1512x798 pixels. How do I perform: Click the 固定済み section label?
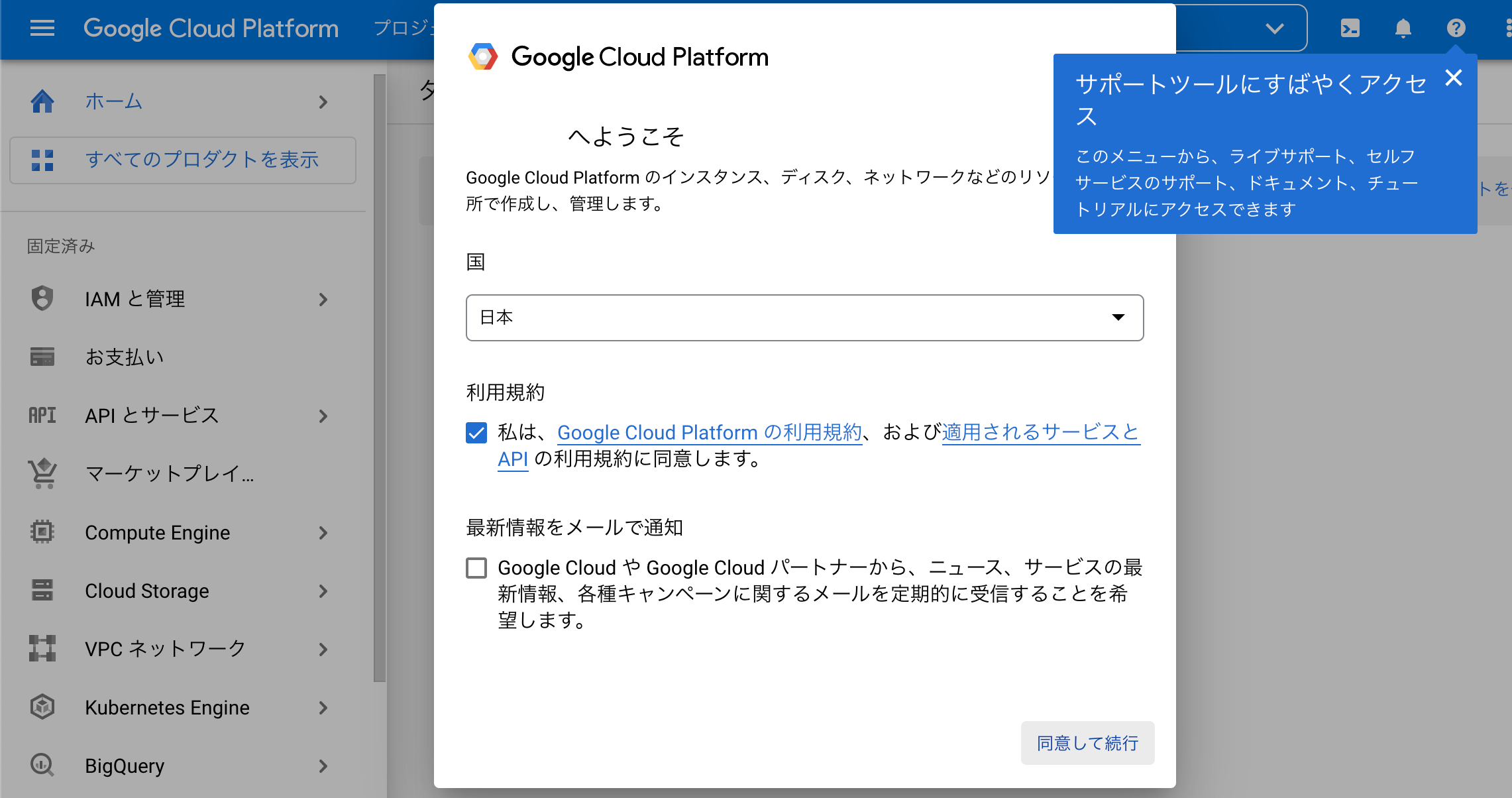61,246
